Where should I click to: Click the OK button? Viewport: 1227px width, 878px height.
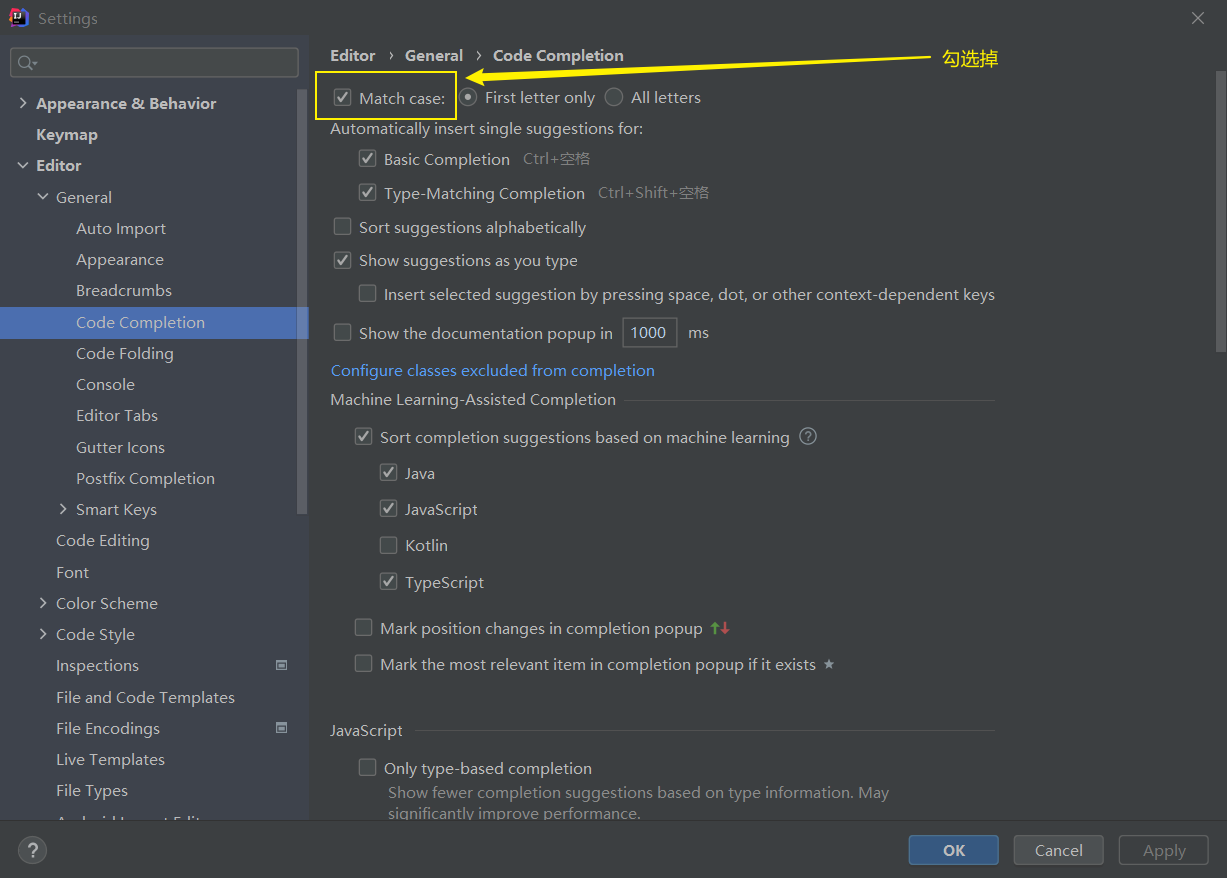(954, 850)
